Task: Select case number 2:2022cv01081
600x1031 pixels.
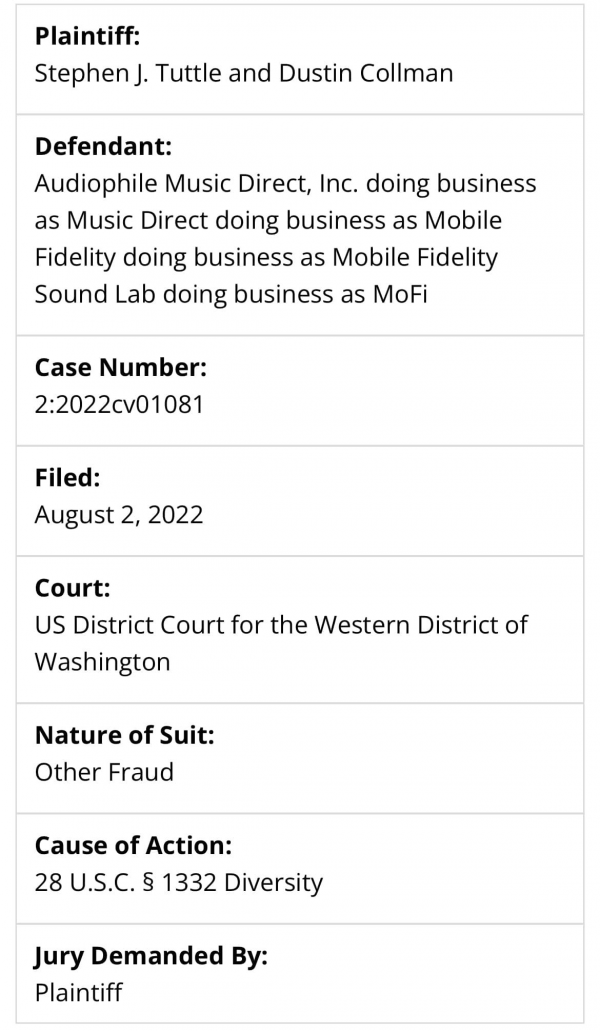Action: click(119, 404)
